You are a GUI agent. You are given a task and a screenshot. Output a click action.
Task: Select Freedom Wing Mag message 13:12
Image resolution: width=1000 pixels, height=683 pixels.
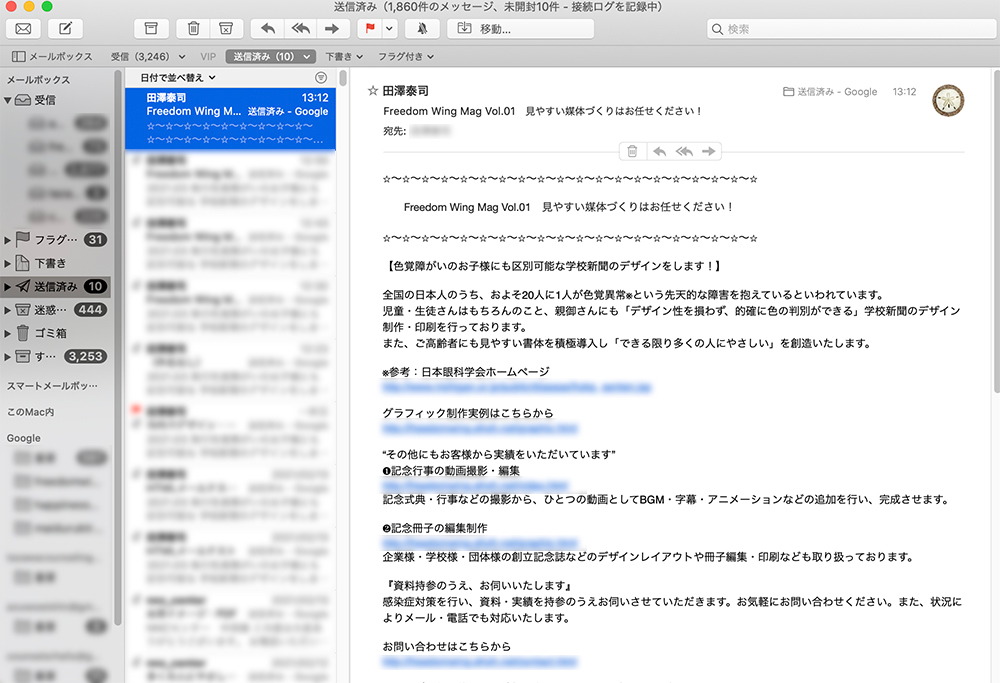[x=230, y=119]
